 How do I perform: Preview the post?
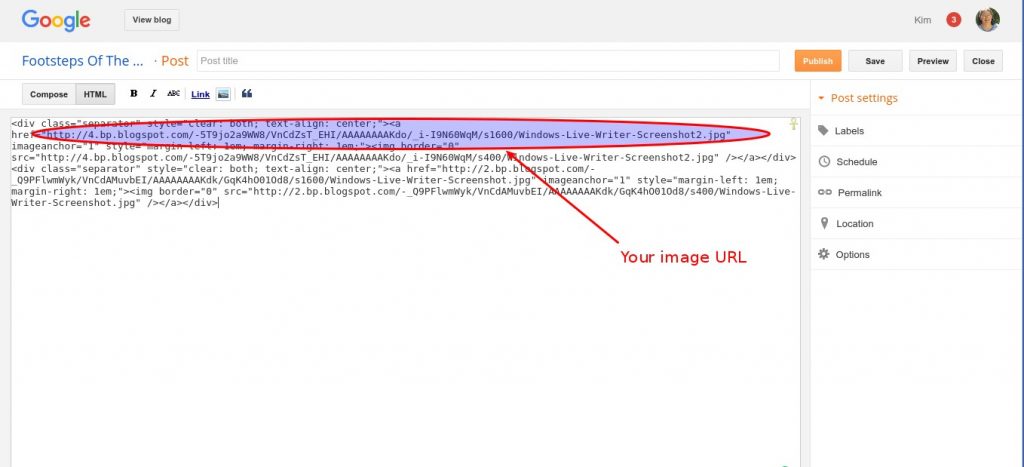pos(933,61)
